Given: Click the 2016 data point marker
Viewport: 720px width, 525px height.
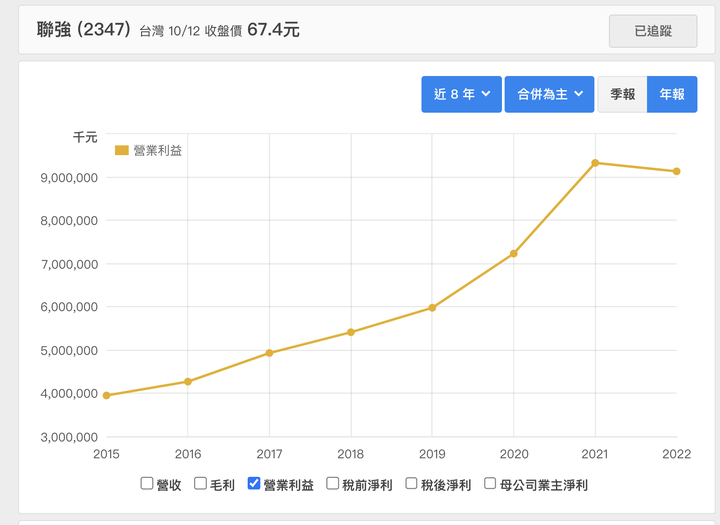Looking at the screenshot, I should [x=188, y=381].
